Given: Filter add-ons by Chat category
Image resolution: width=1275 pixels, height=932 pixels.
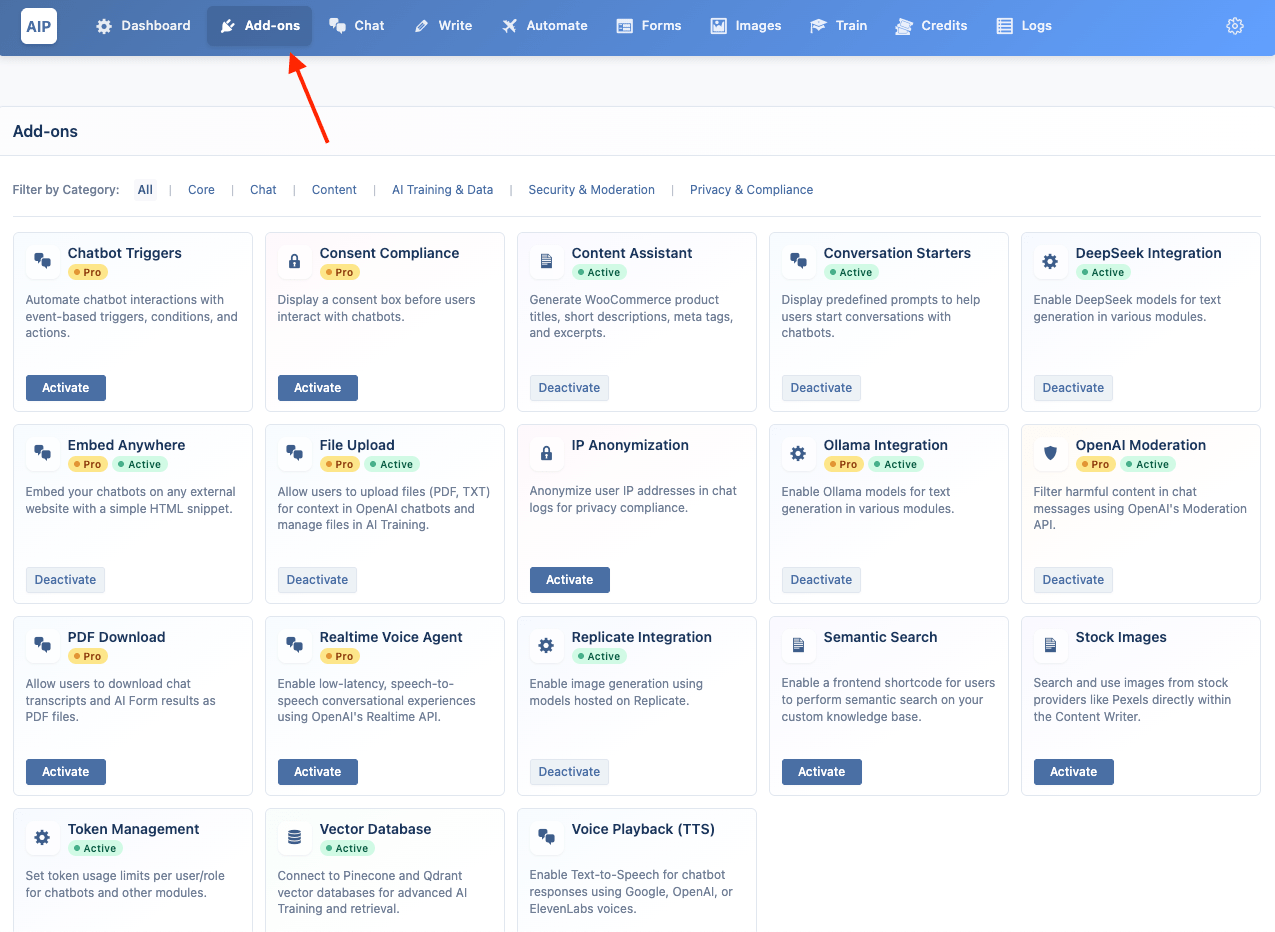Looking at the screenshot, I should 263,190.
